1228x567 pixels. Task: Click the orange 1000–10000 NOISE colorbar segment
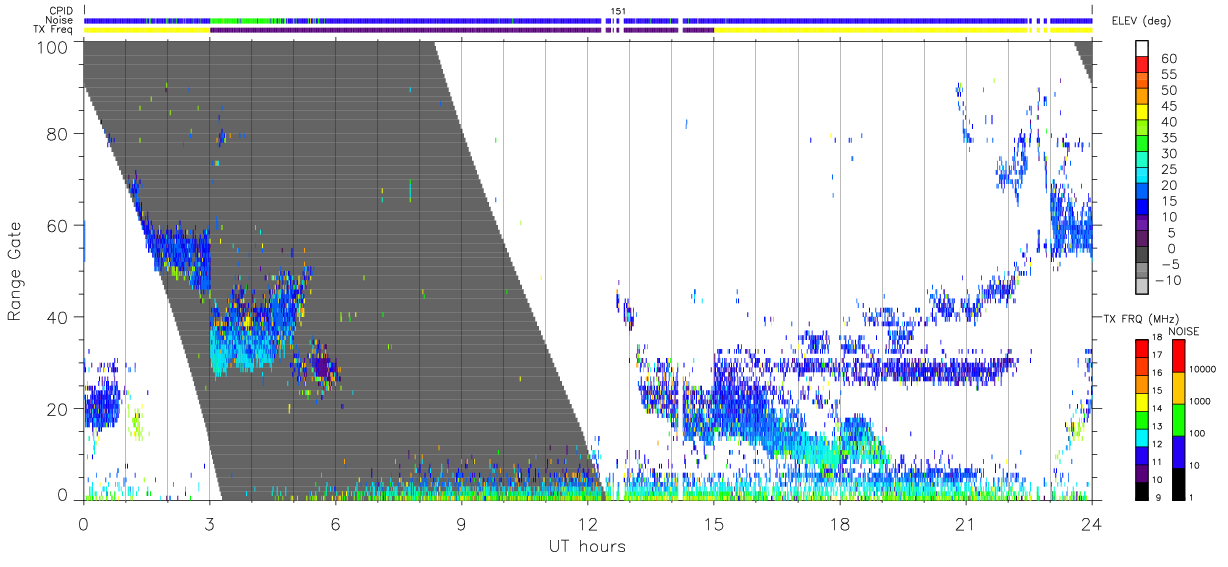[x=1178, y=387]
